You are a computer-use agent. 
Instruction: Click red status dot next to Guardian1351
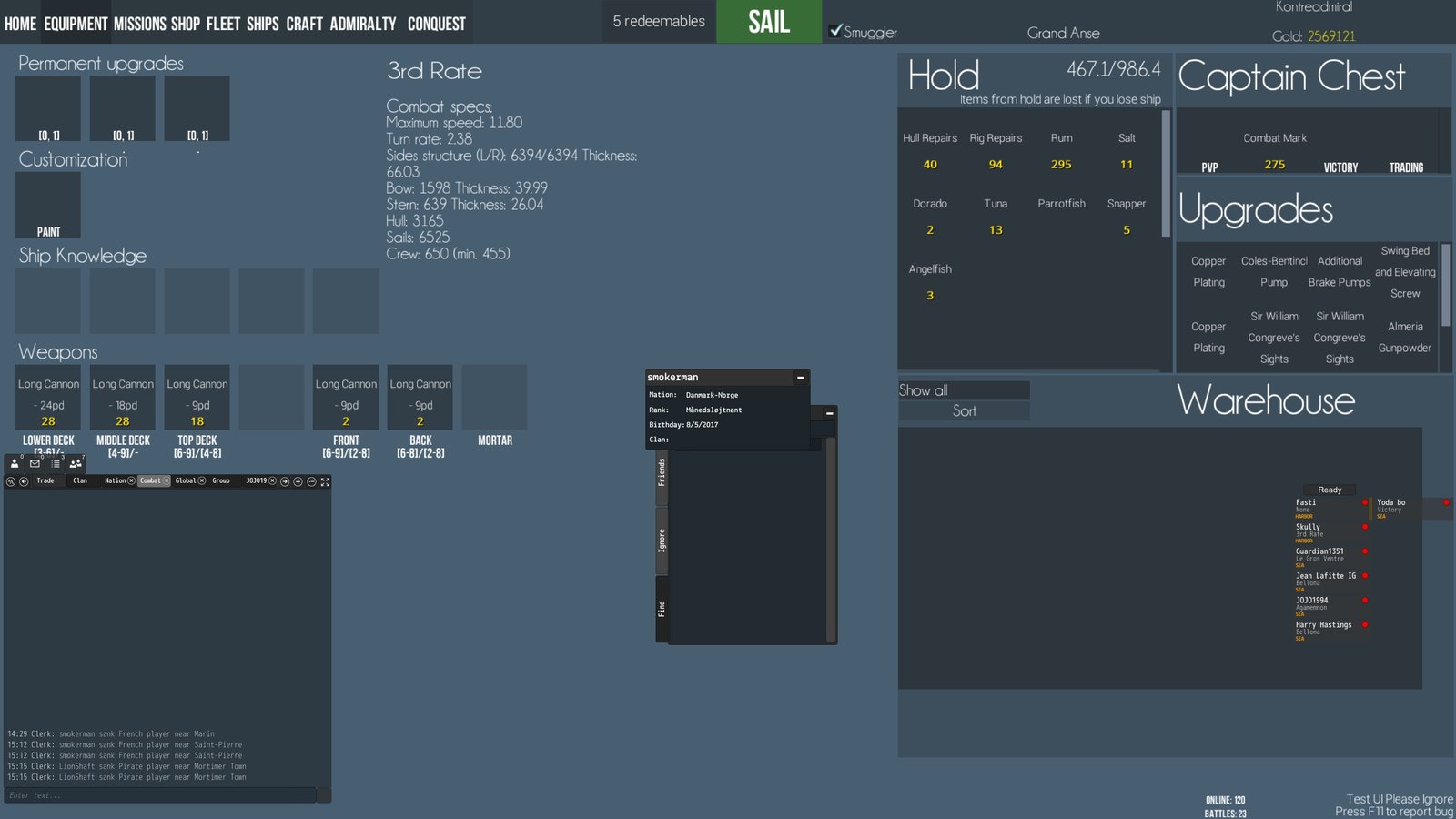[x=1365, y=551]
